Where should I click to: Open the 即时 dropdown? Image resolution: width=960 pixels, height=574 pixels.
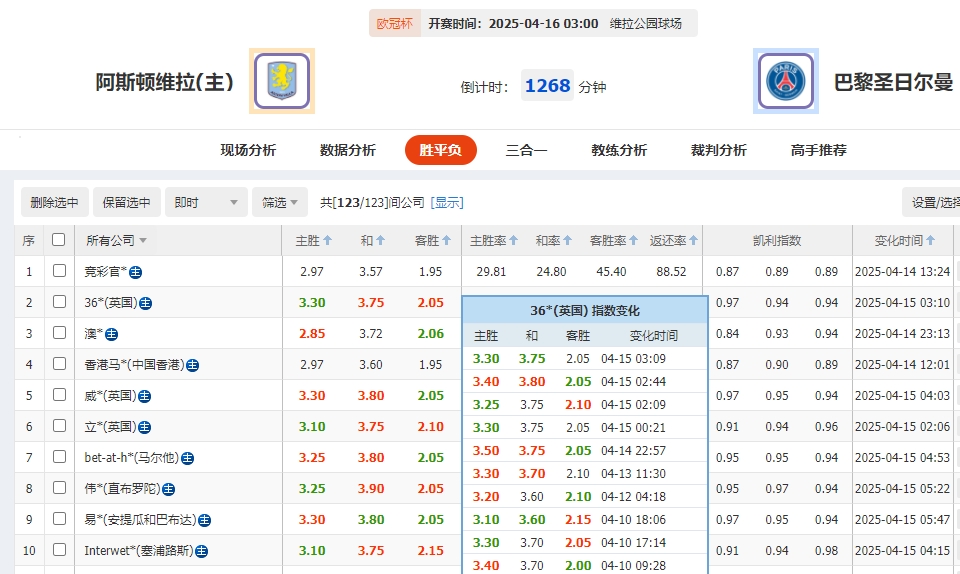[x=205, y=203]
